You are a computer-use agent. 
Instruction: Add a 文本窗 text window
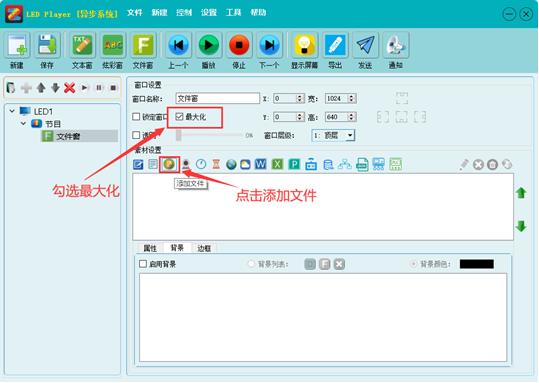click(x=82, y=45)
